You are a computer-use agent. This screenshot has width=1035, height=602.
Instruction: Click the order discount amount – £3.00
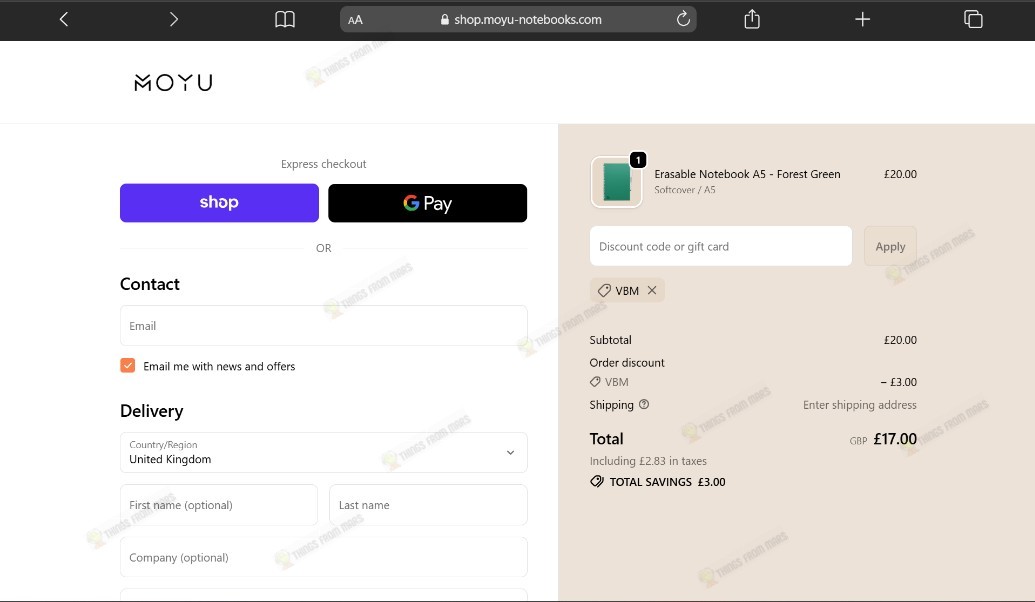coord(898,382)
